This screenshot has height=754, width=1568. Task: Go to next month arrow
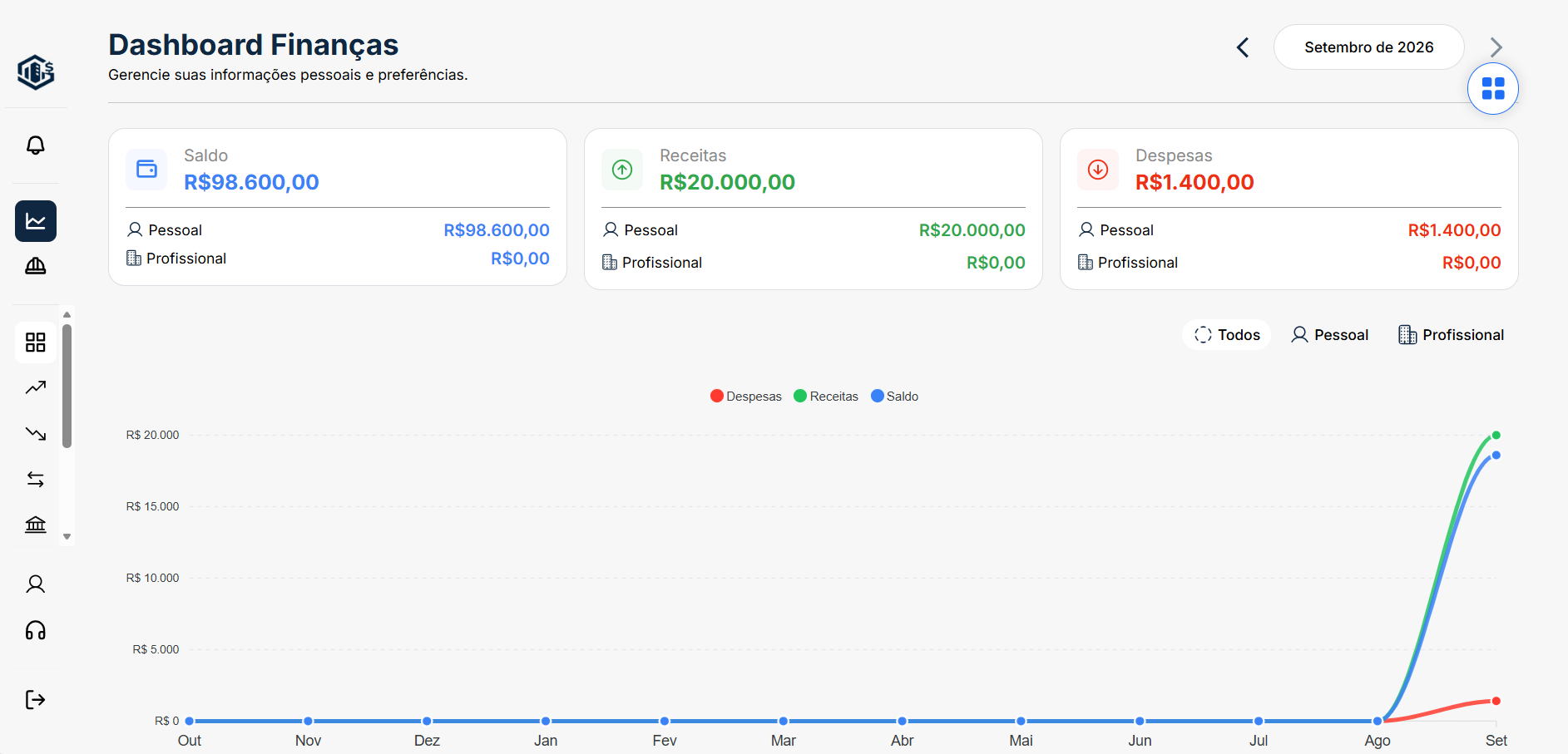coord(1496,47)
